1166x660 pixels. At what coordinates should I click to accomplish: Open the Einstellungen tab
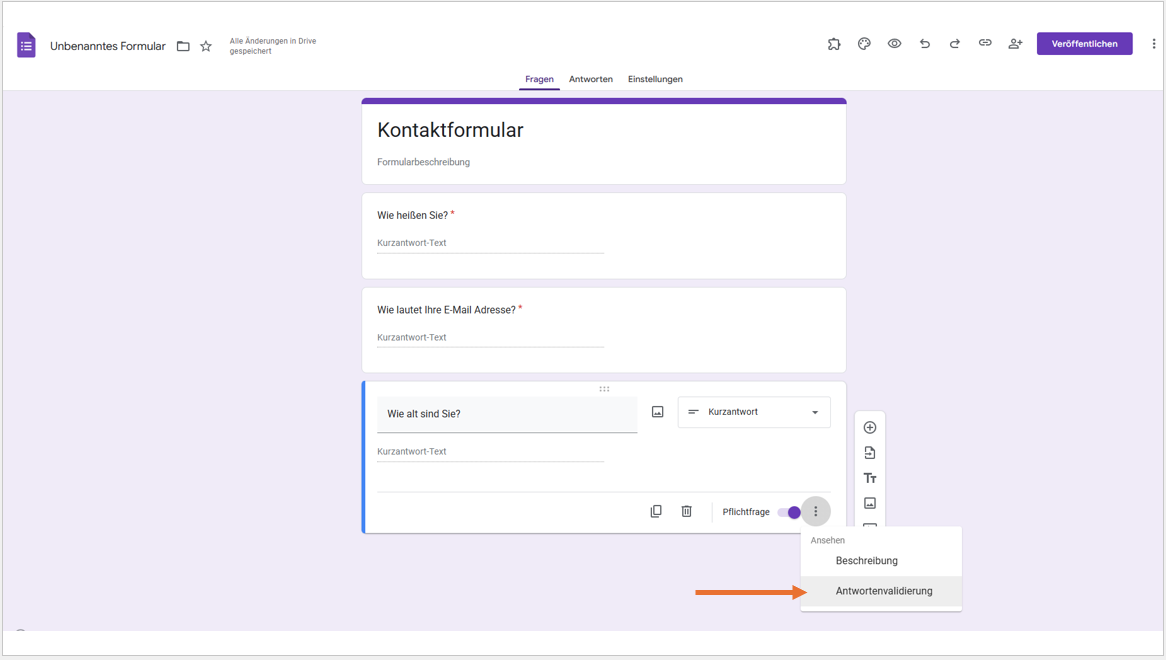(x=655, y=79)
